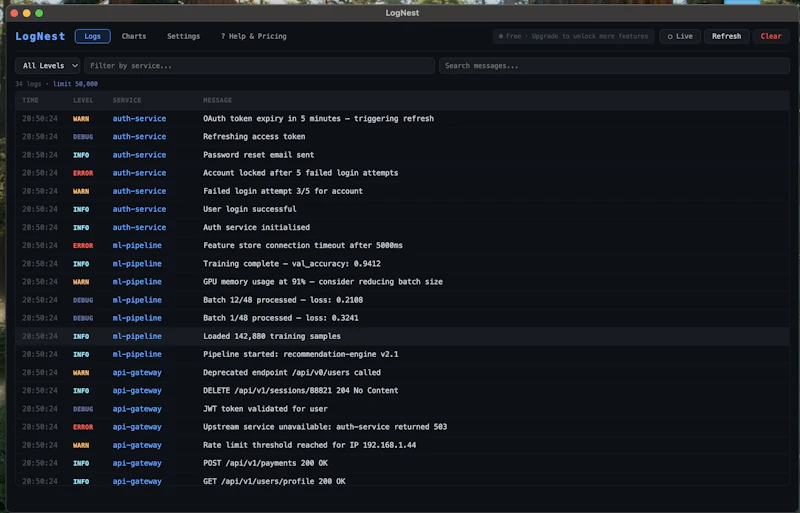
Task: Select 'GPU memory usage at 91%' message
Action: tap(323, 281)
